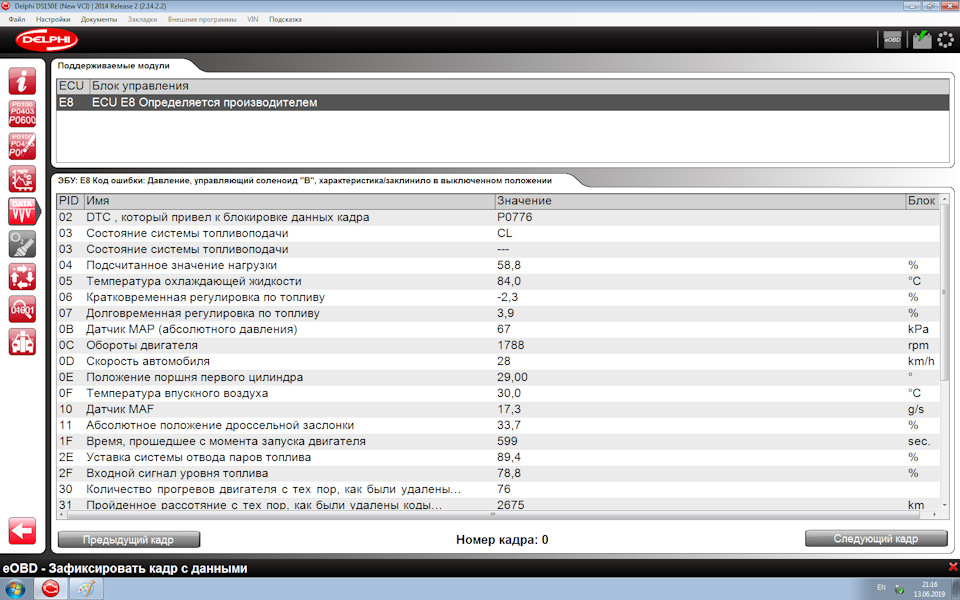The image size is (960, 600).
Task: Select the P0776 DTC value cell
Action: tap(515, 217)
